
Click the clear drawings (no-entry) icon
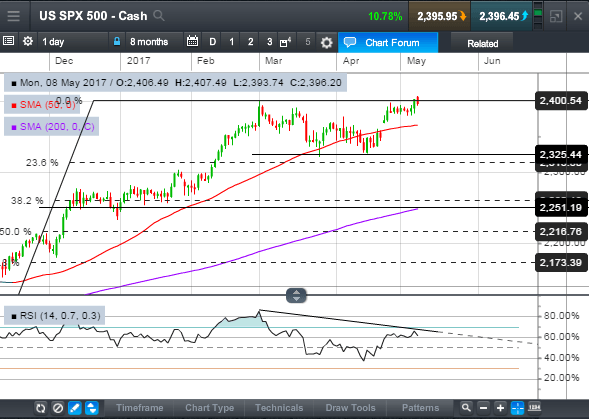click(58, 408)
